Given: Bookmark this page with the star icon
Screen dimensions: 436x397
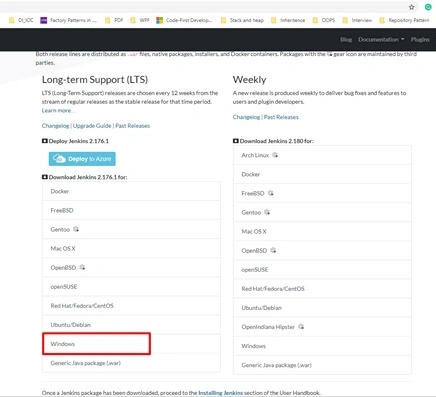Looking at the screenshot, I should (x=412, y=7).
